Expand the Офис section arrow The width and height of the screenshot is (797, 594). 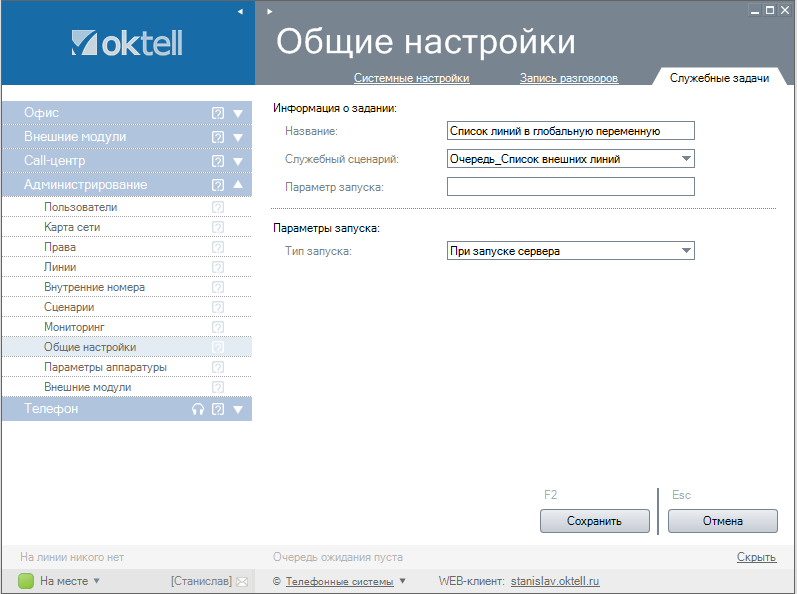(x=238, y=113)
